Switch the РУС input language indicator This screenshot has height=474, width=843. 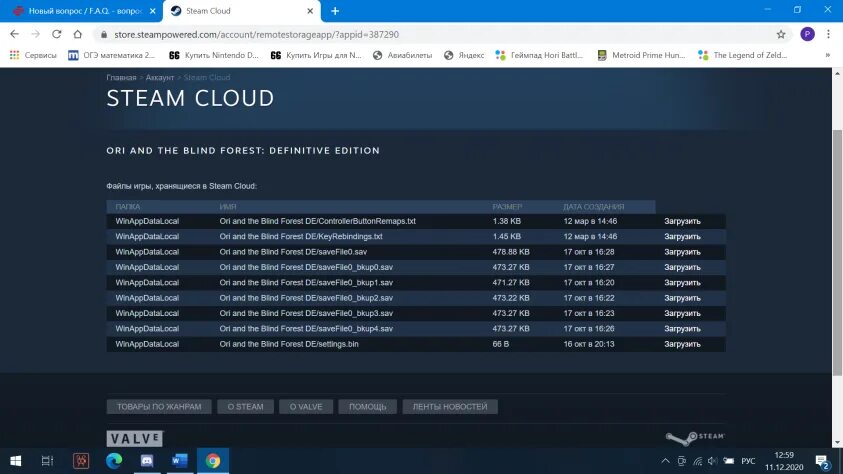pos(748,461)
